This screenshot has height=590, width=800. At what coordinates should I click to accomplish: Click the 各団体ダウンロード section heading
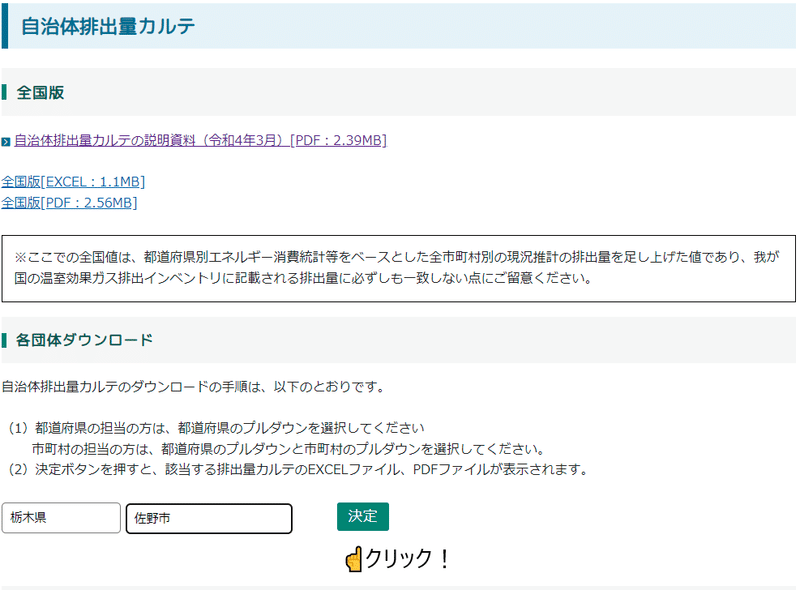[x=84, y=340]
